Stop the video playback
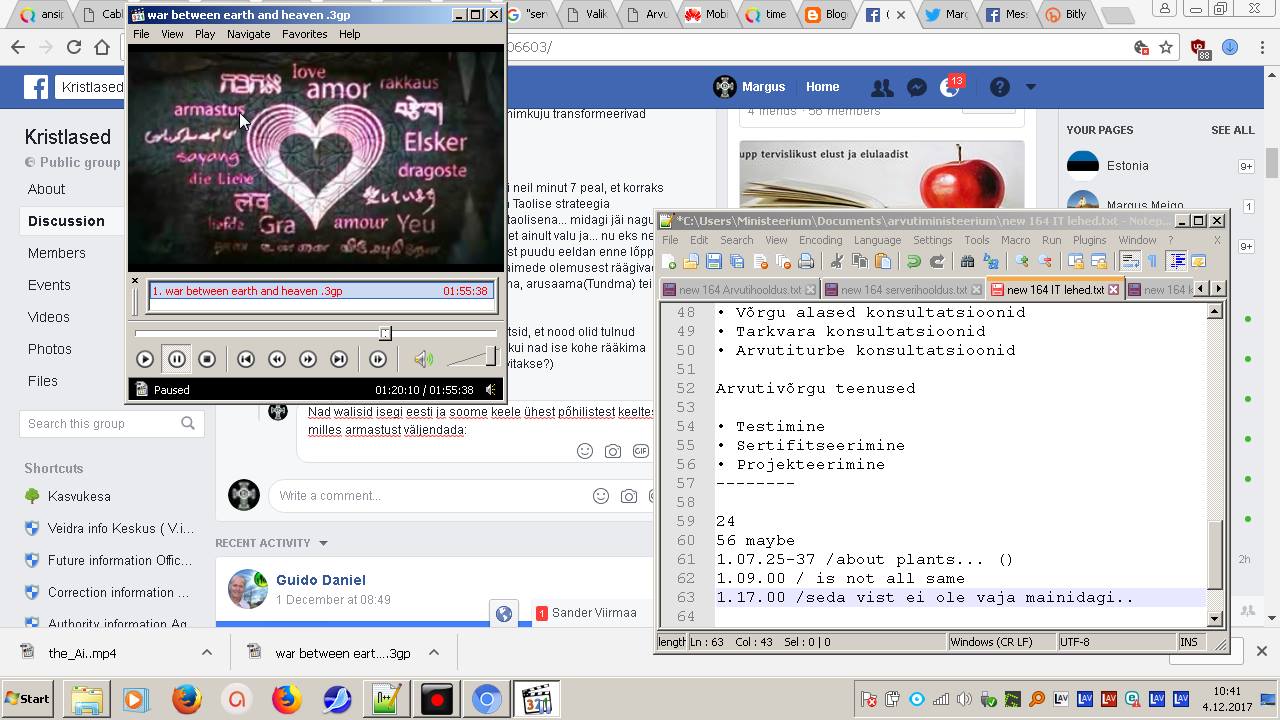Image resolution: width=1280 pixels, height=720 pixels. (x=207, y=359)
